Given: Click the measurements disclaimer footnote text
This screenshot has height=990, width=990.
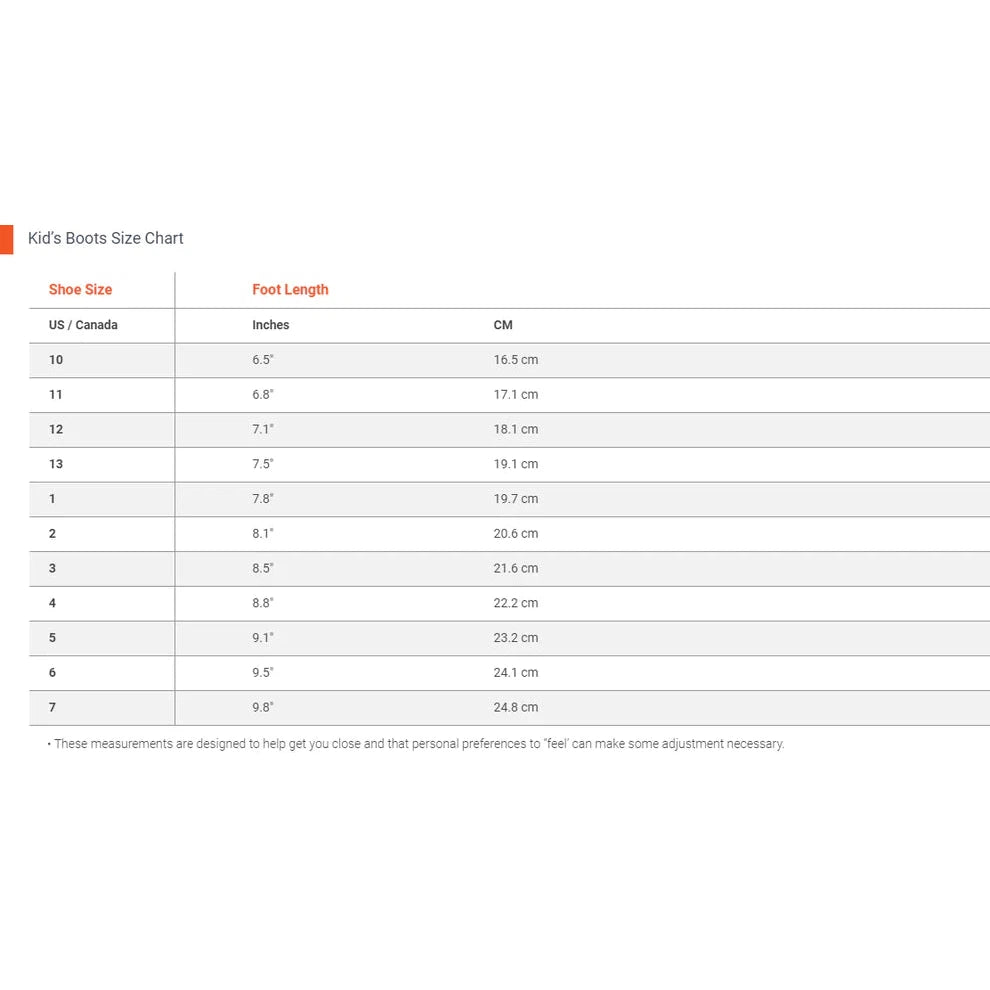Looking at the screenshot, I should click(418, 744).
